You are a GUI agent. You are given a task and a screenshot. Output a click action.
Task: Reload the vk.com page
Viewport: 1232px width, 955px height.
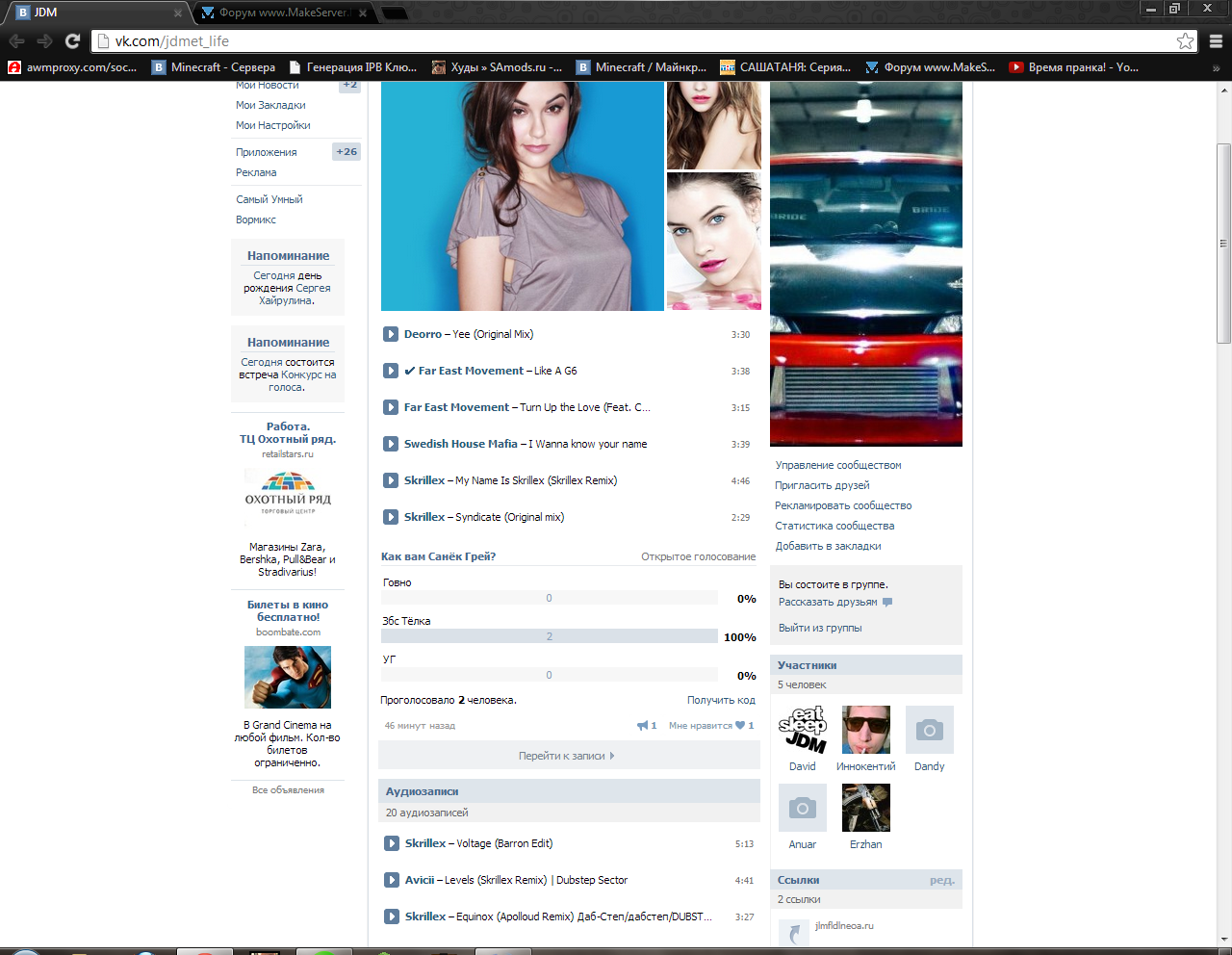pyautogui.click(x=72, y=41)
